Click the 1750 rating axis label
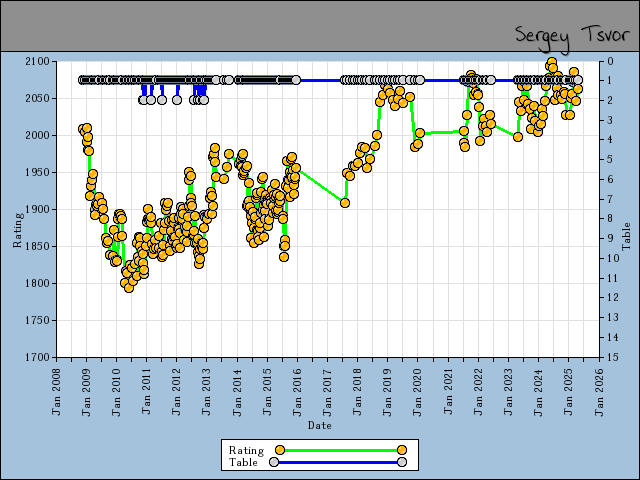This screenshot has height=480, width=640. [x=37, y=320]
